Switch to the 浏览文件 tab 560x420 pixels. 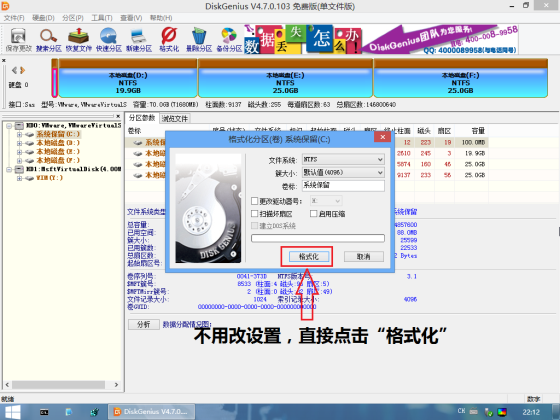175,119
